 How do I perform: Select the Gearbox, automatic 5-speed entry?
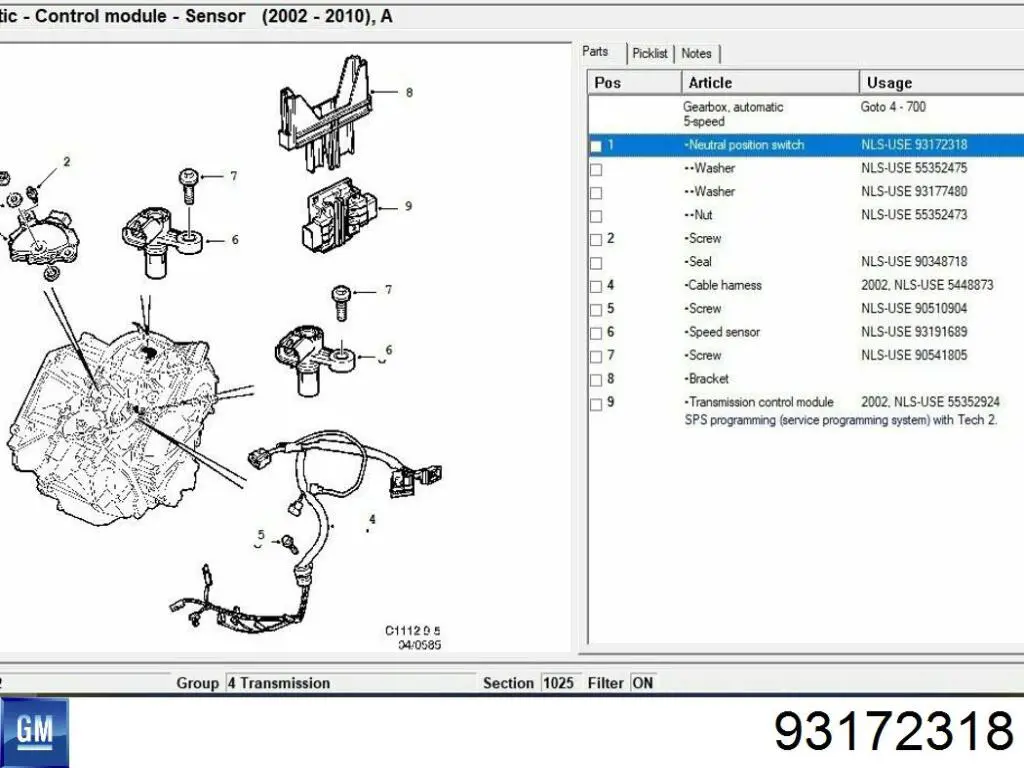tap(733, 114)
